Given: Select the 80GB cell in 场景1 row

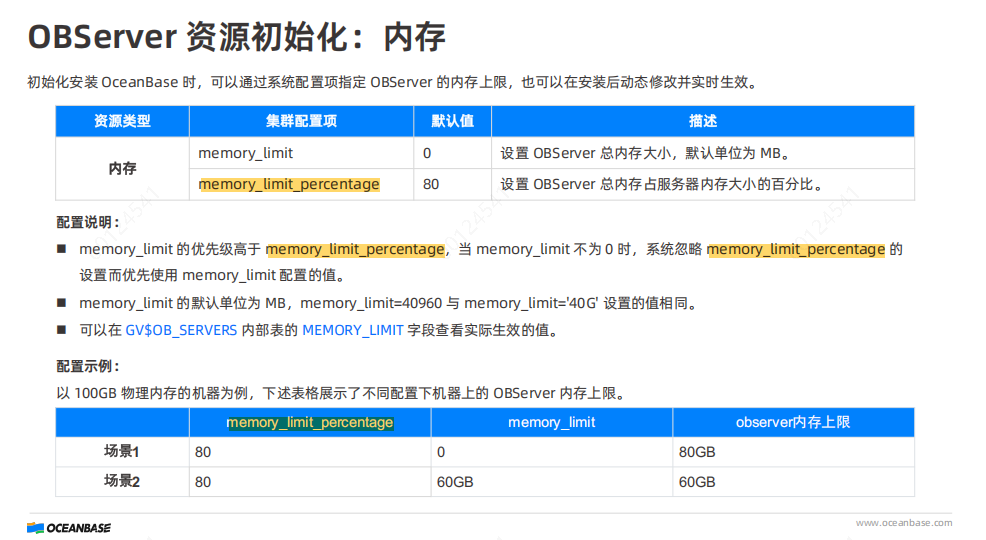Looking at the screenshot, I should [697, 452].
